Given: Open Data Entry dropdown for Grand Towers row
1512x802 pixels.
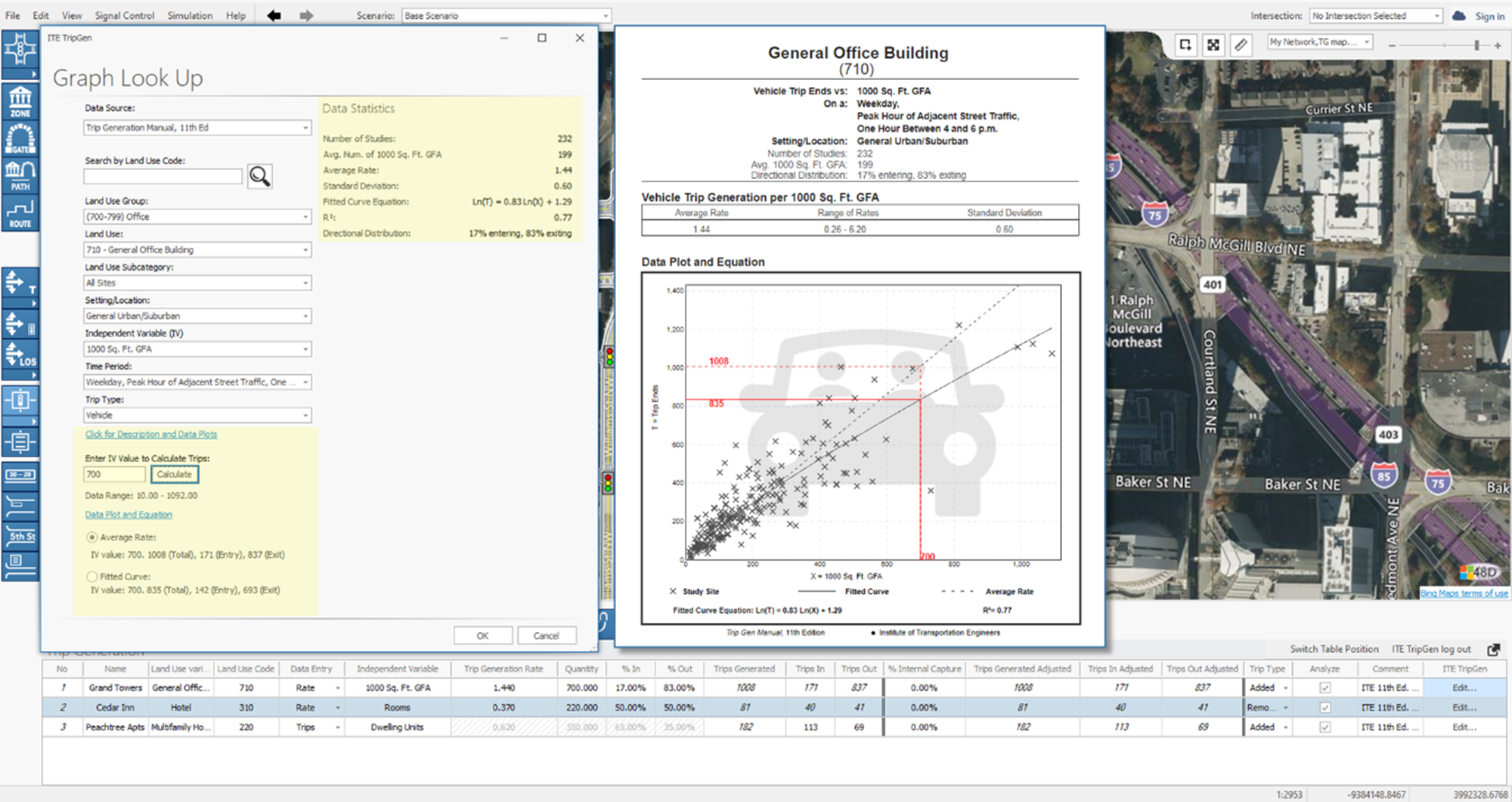Looking at the screenshot, I should pyautogui.click(x=338, y=688).
